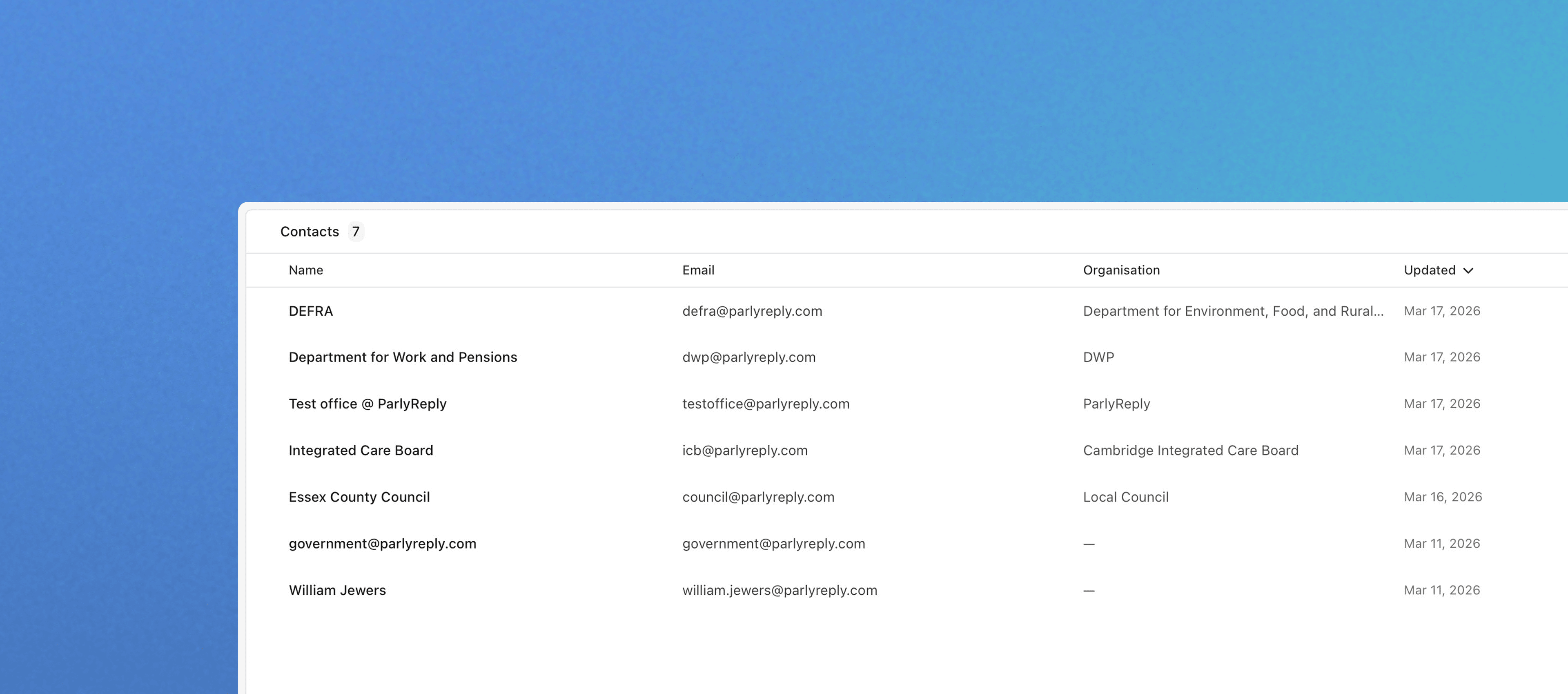The height and width of the screenshot is (694, 1568).
Task: Select the Department for Work and Pensions contact
Action: pyautogui.click(x=403, y=357)
